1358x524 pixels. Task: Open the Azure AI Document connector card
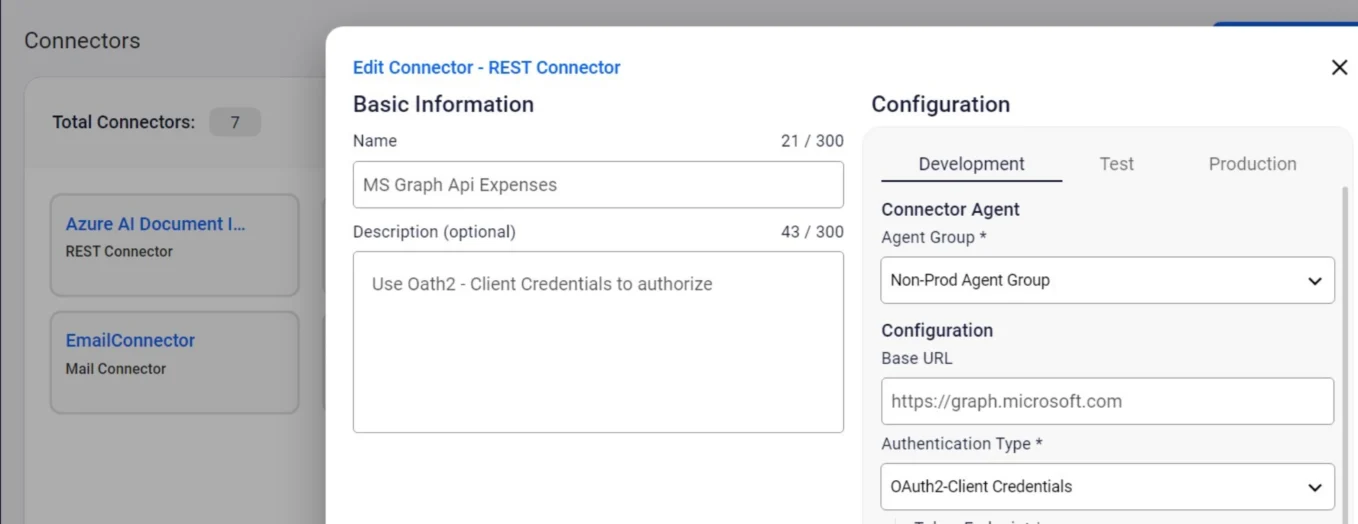(x=174, y=245)
